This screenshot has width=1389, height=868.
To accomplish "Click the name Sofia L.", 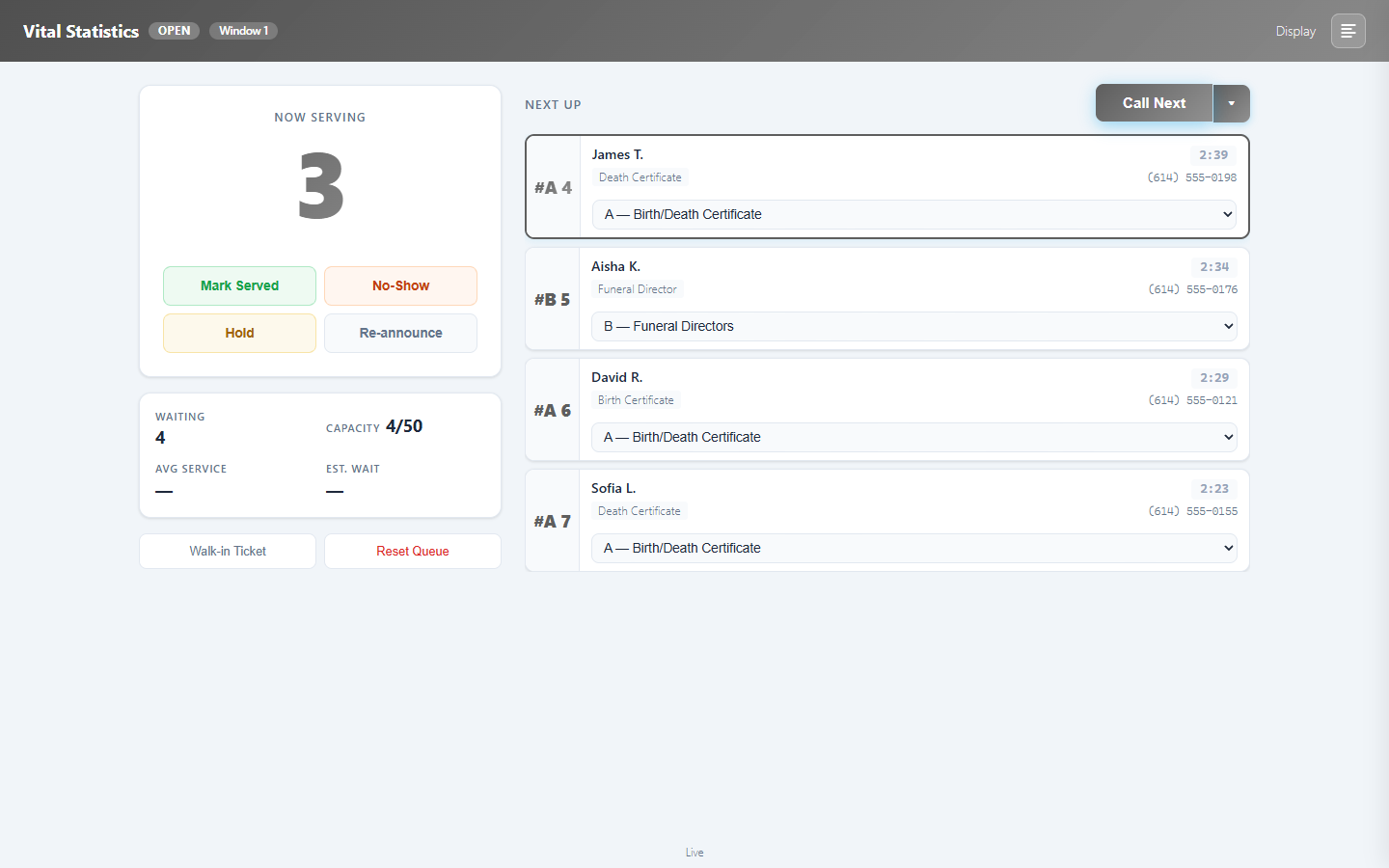I will [x=613, y=488].
